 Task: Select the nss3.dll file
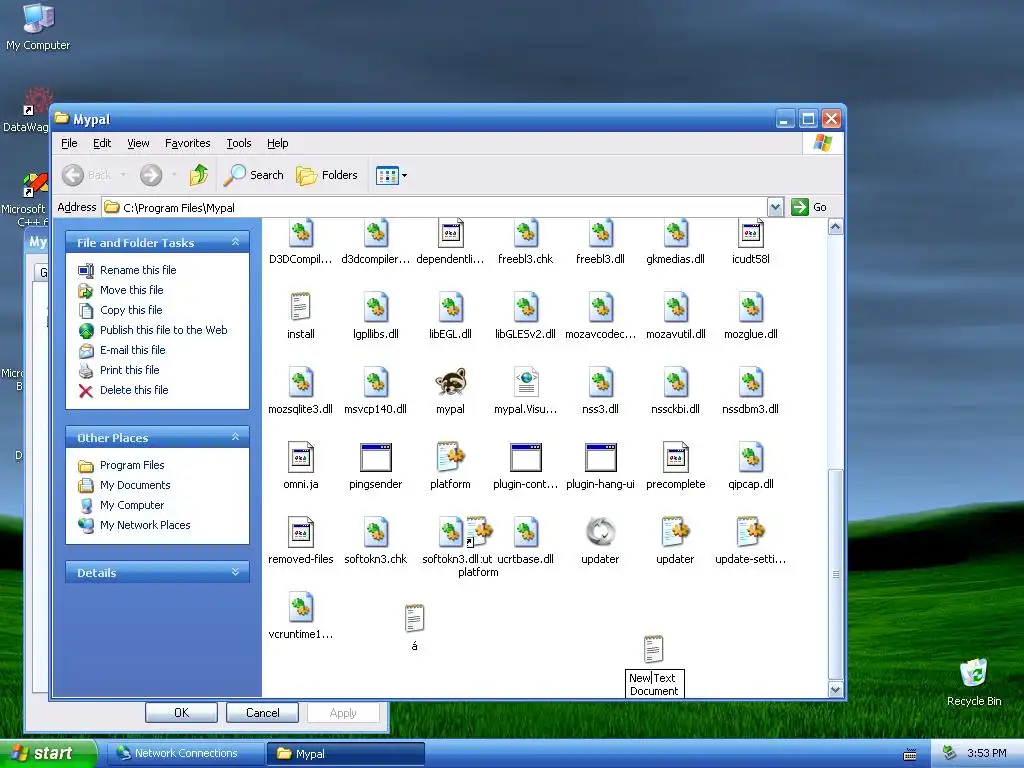click(x=601, y=383)
